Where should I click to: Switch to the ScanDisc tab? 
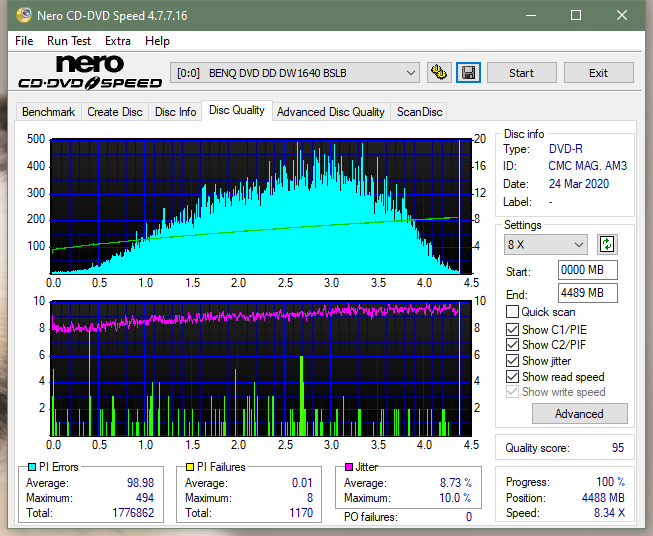click(419, 112)
